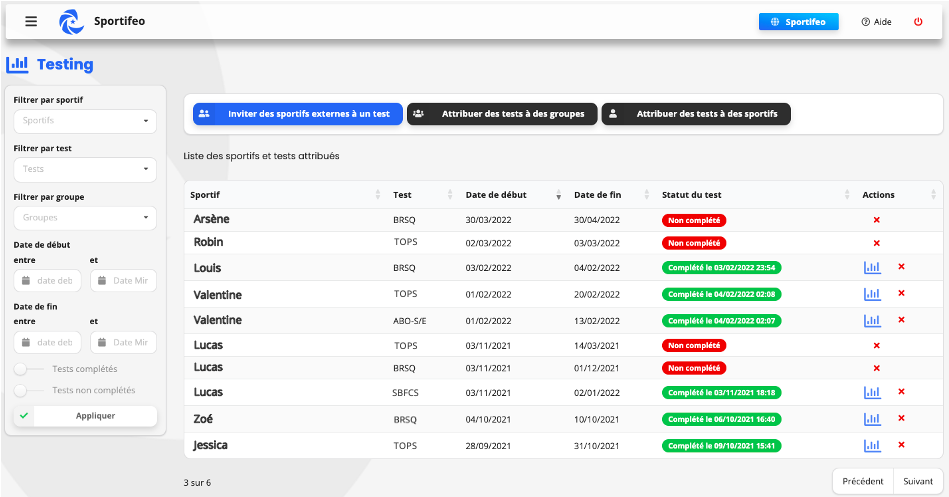
Task: View results chart for Jessica TOPS test
Action: tap(872, 446)
